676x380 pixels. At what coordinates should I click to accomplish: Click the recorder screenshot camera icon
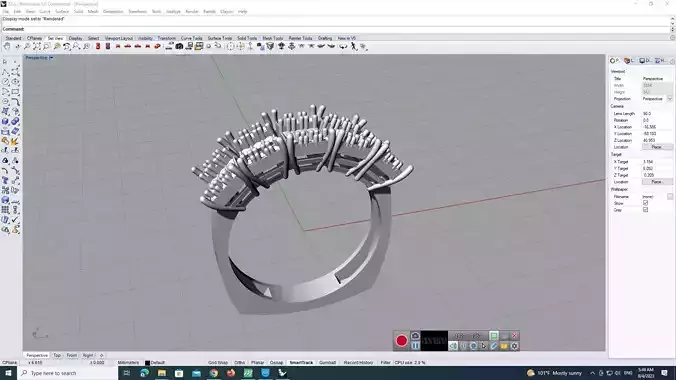(x=415, y=336)
